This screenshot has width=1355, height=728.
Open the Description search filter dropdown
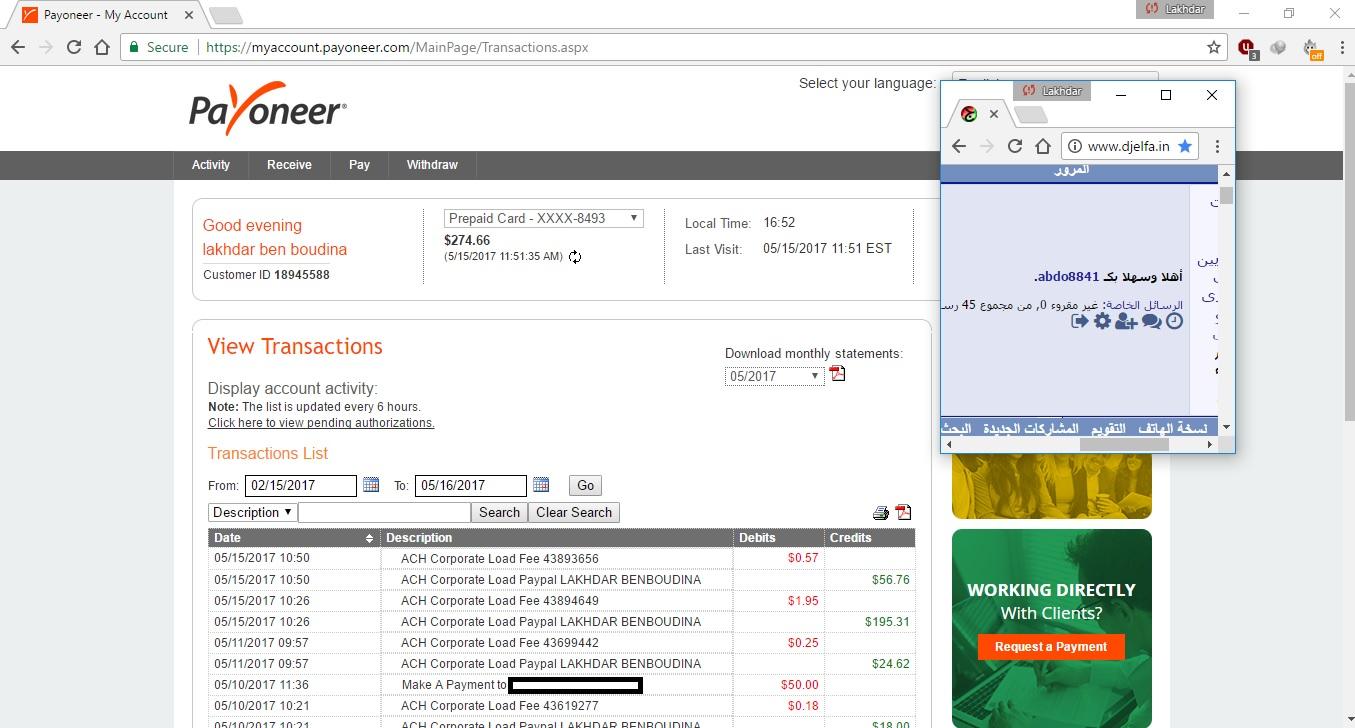click(252, 512)
